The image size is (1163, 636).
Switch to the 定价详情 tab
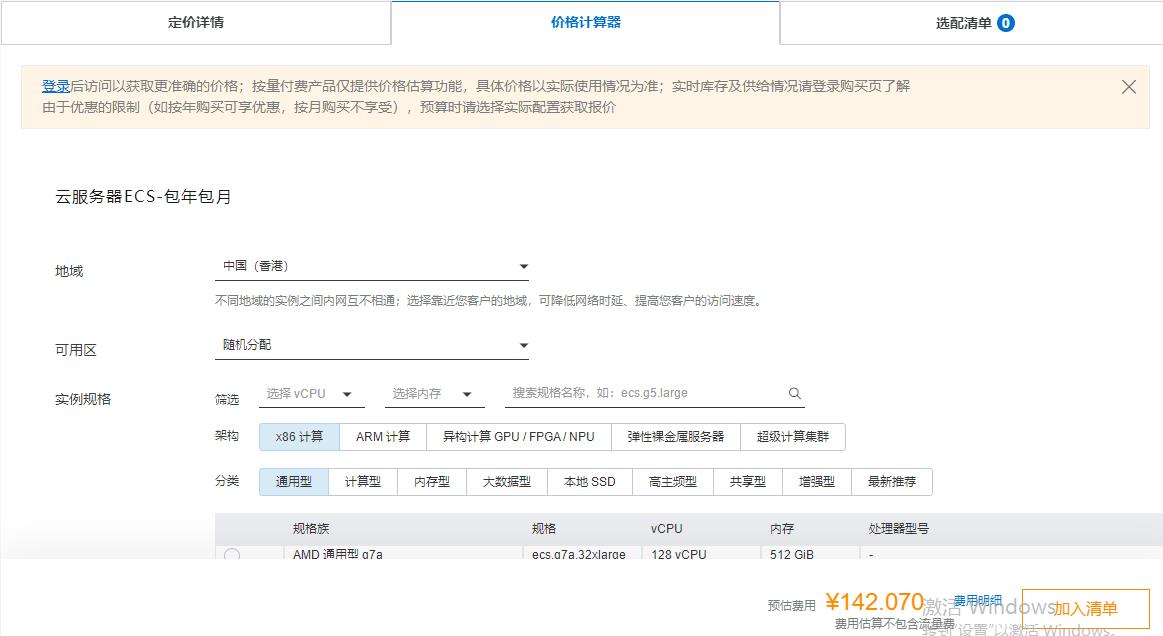pyautogui.click(x=194, y=22)
